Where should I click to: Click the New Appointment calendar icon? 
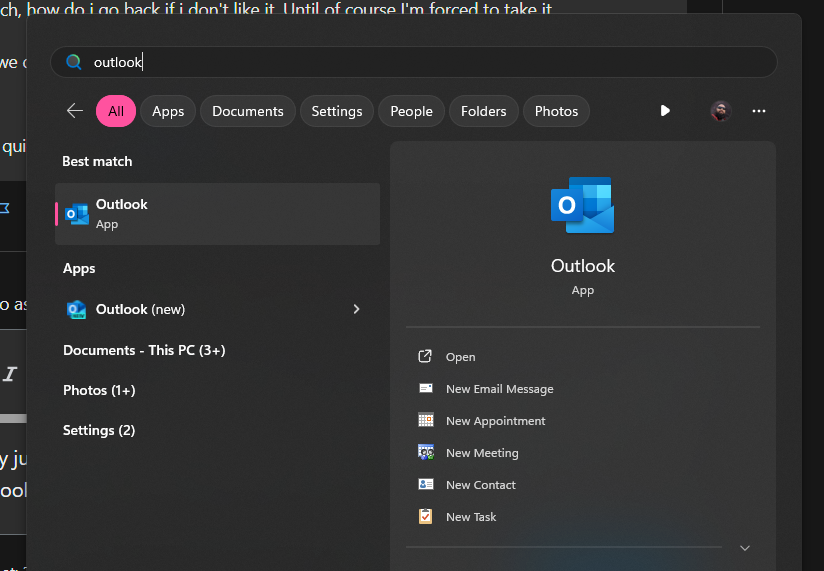click(426, 420)
